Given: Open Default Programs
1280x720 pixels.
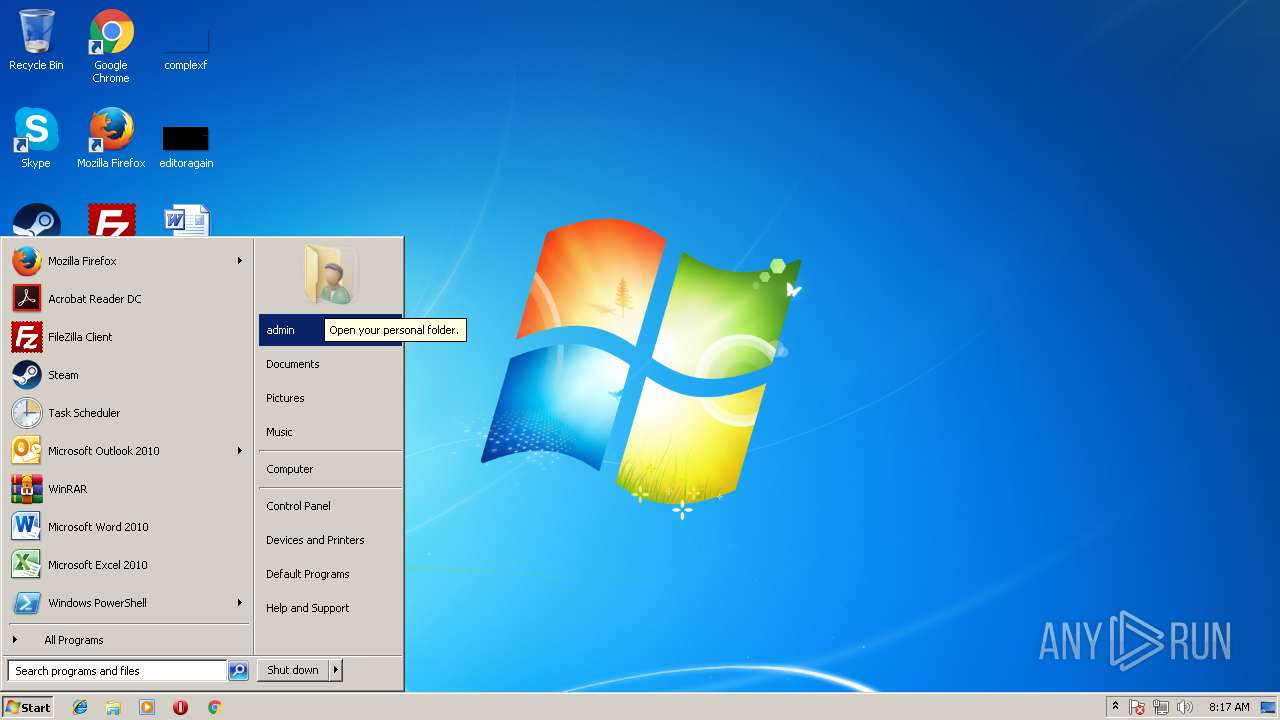Looking at the screenshot, I should point(330,574).
